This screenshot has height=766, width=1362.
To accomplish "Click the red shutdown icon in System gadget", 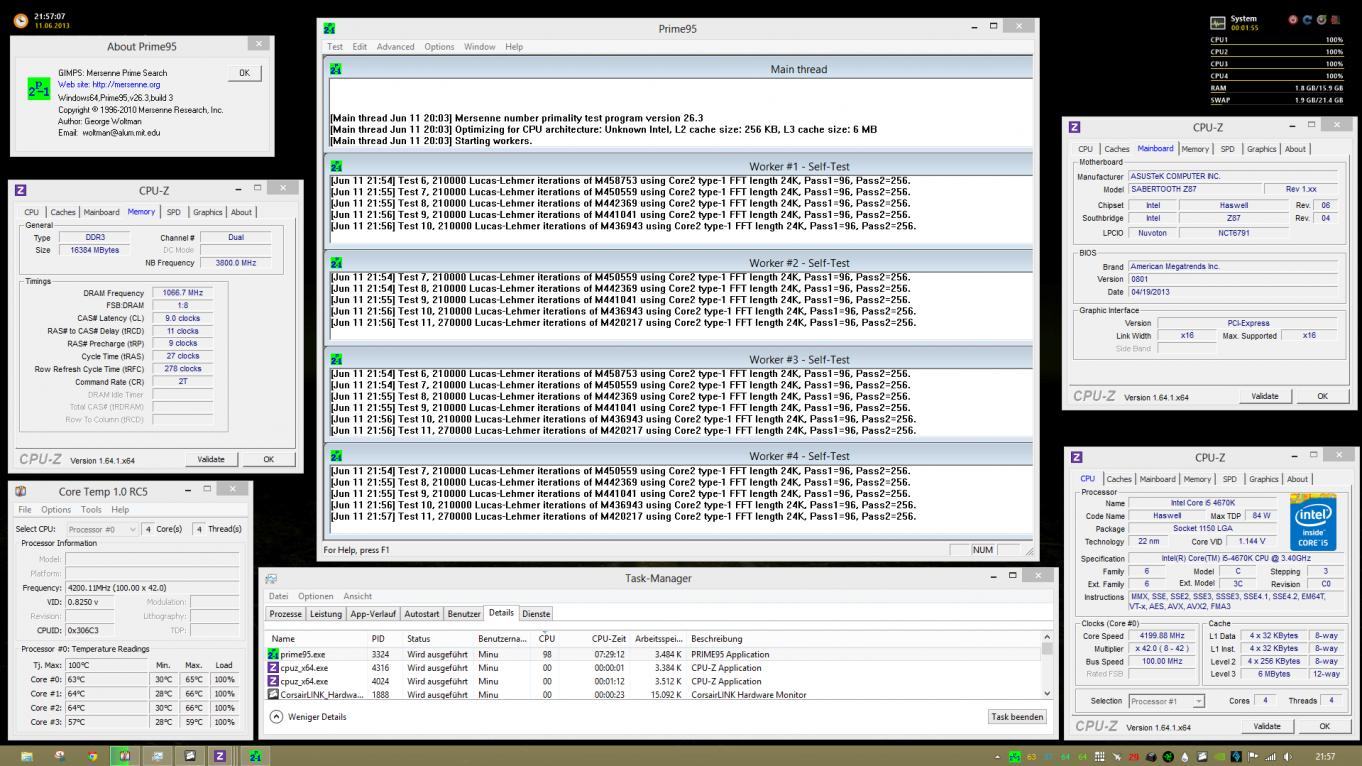I will tap(1293, 19).
